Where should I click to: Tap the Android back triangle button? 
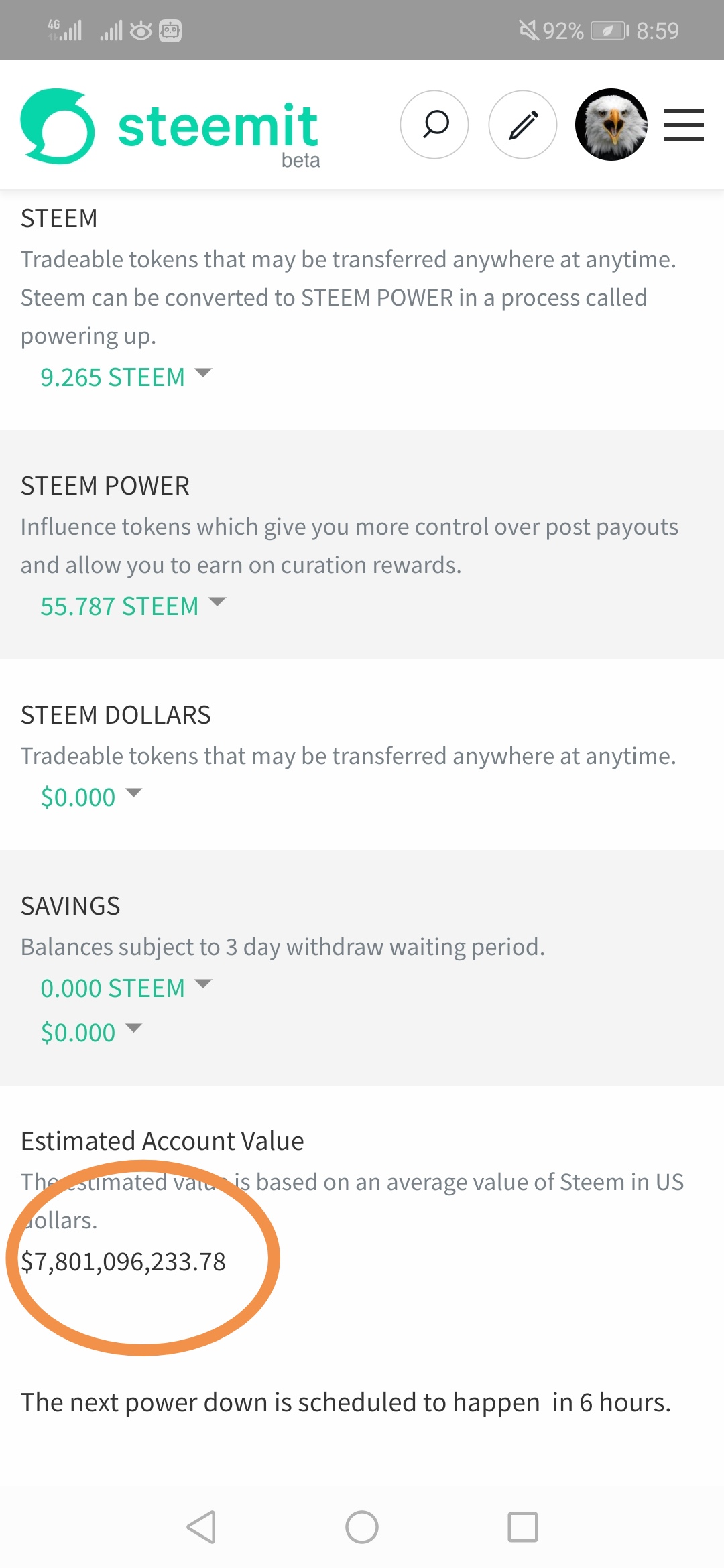point(201,1527)
